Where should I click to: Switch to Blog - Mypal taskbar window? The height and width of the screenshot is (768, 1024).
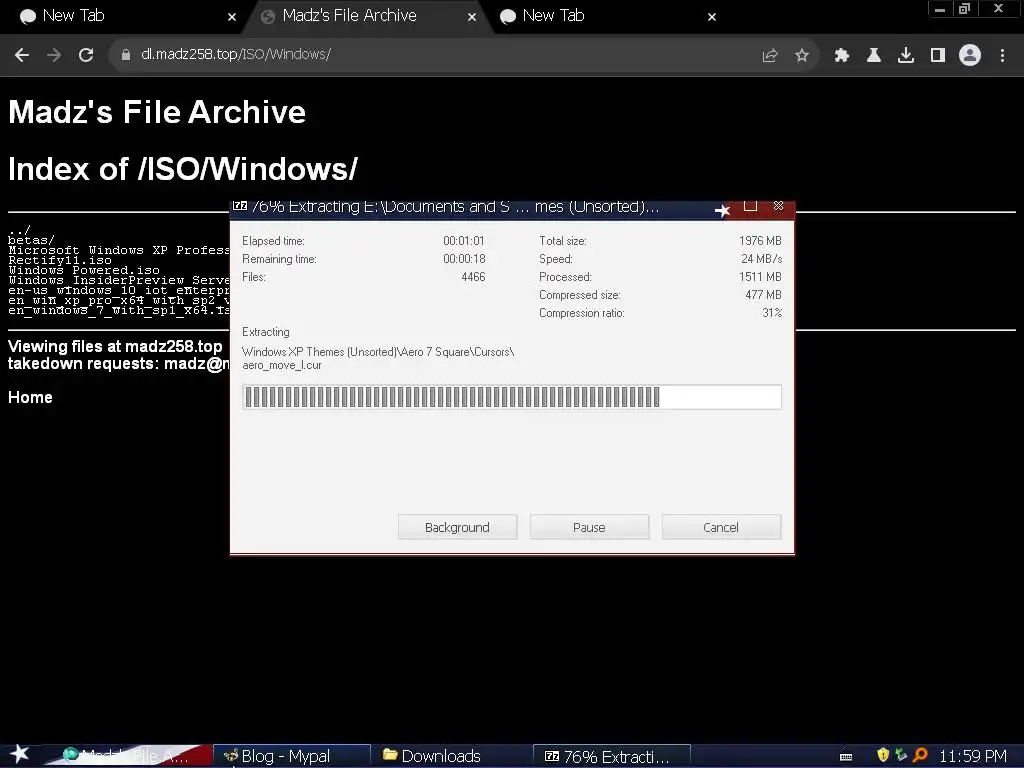(x=292, y=756)
